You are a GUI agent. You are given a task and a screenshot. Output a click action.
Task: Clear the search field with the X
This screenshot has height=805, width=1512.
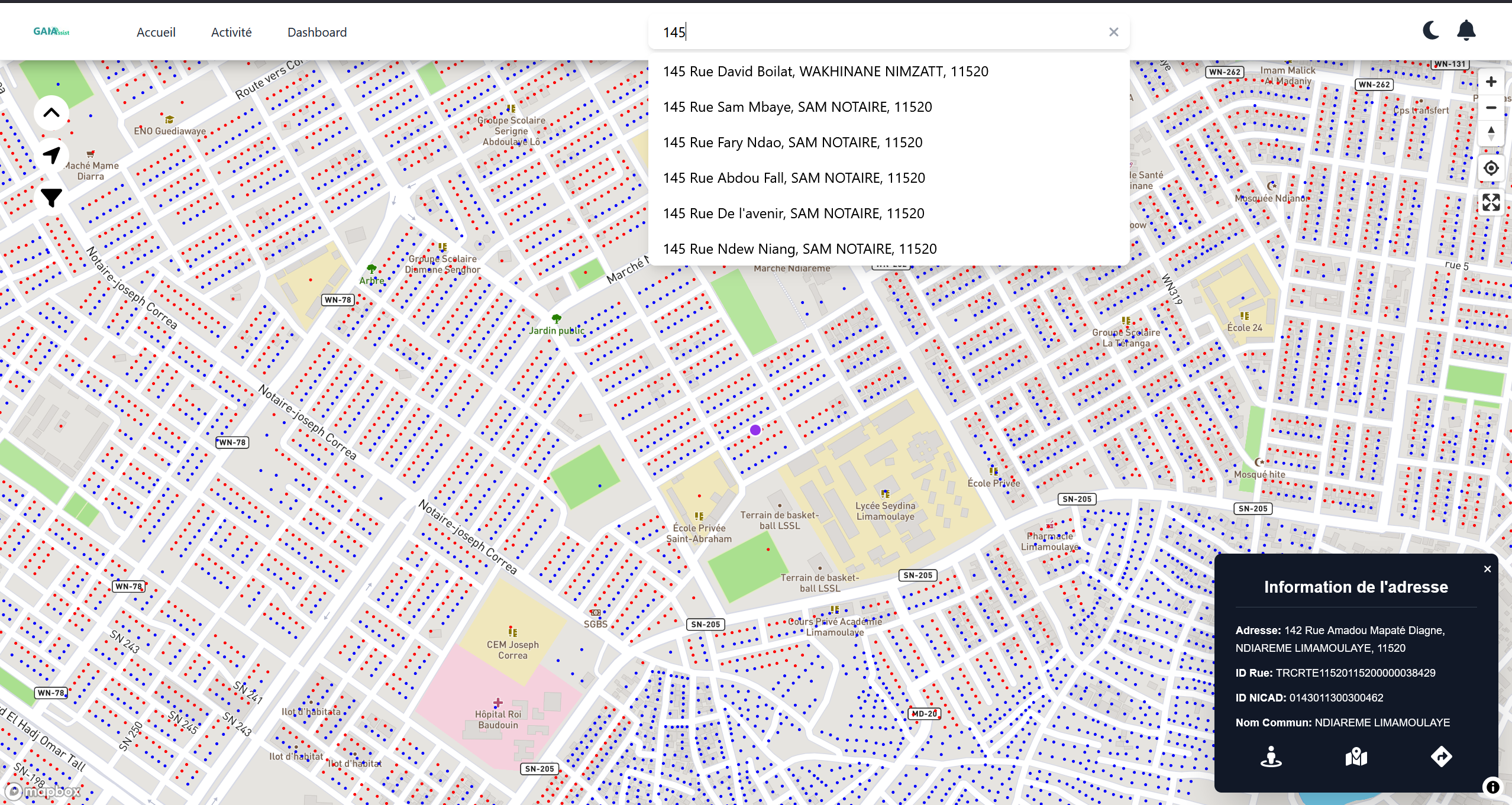pos(1114,32)
